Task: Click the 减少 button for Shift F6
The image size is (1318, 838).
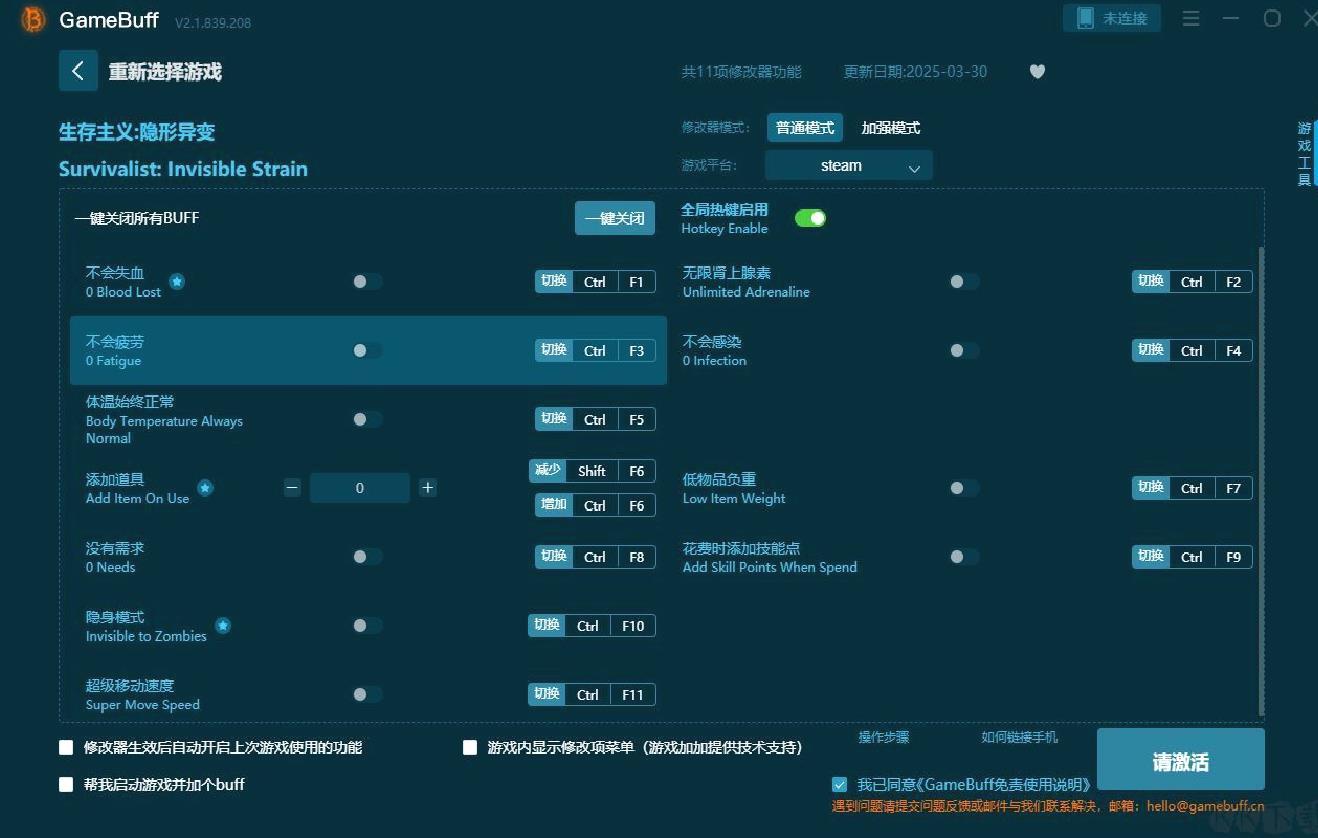Action: pyautogui.click(x=548, y=471)
